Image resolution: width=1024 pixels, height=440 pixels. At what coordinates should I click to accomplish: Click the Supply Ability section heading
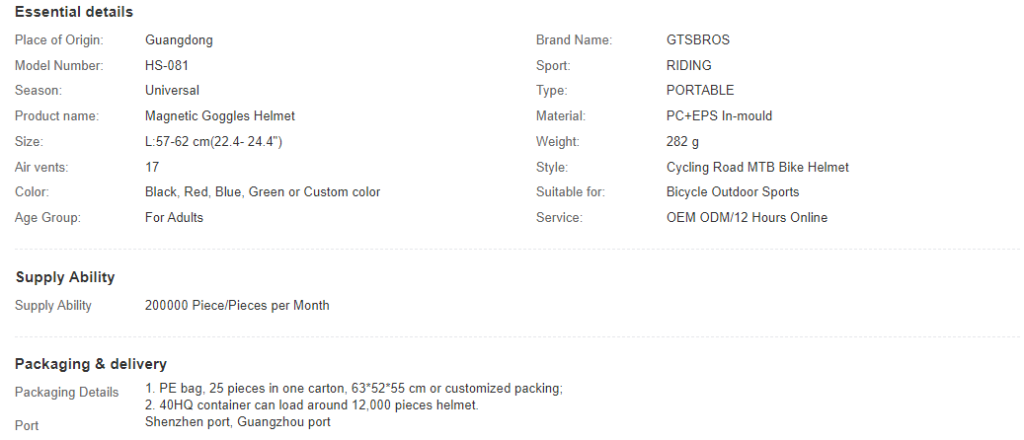click(x=65, y=277)
